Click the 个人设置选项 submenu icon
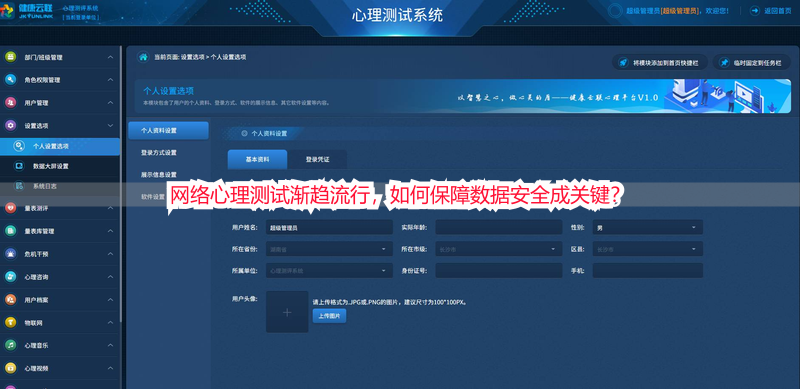The height and width of the screenshot is (389, 800). 19,146
